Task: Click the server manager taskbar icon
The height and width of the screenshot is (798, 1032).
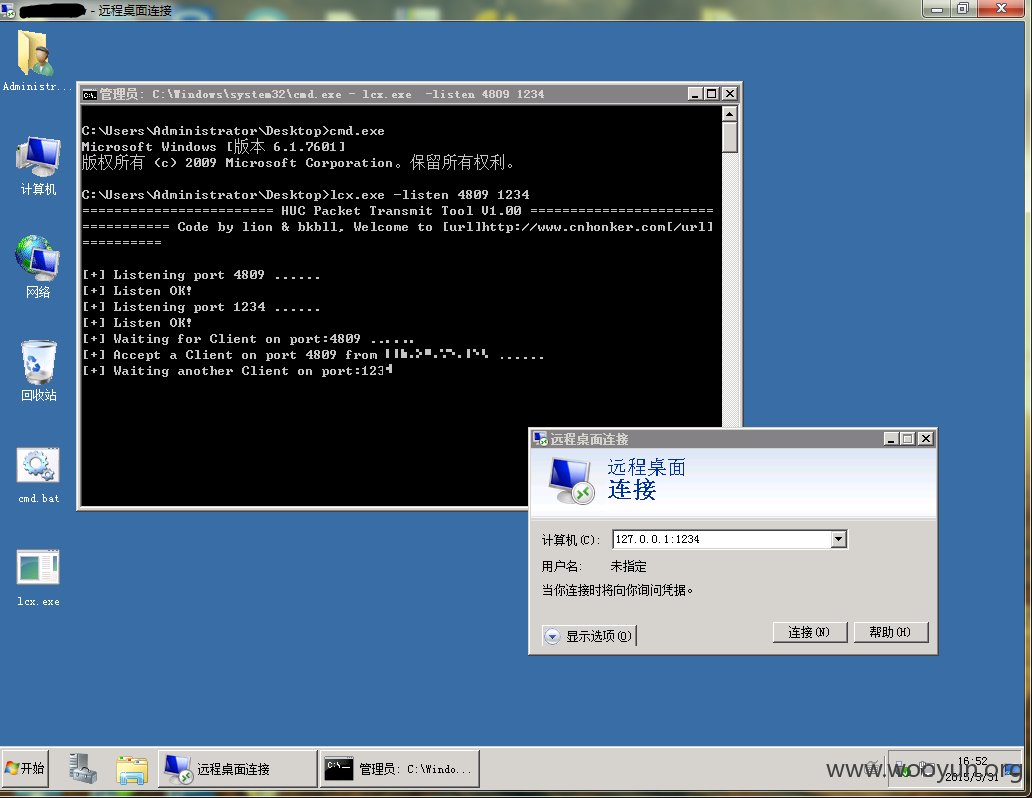Action: coord(84,768)
